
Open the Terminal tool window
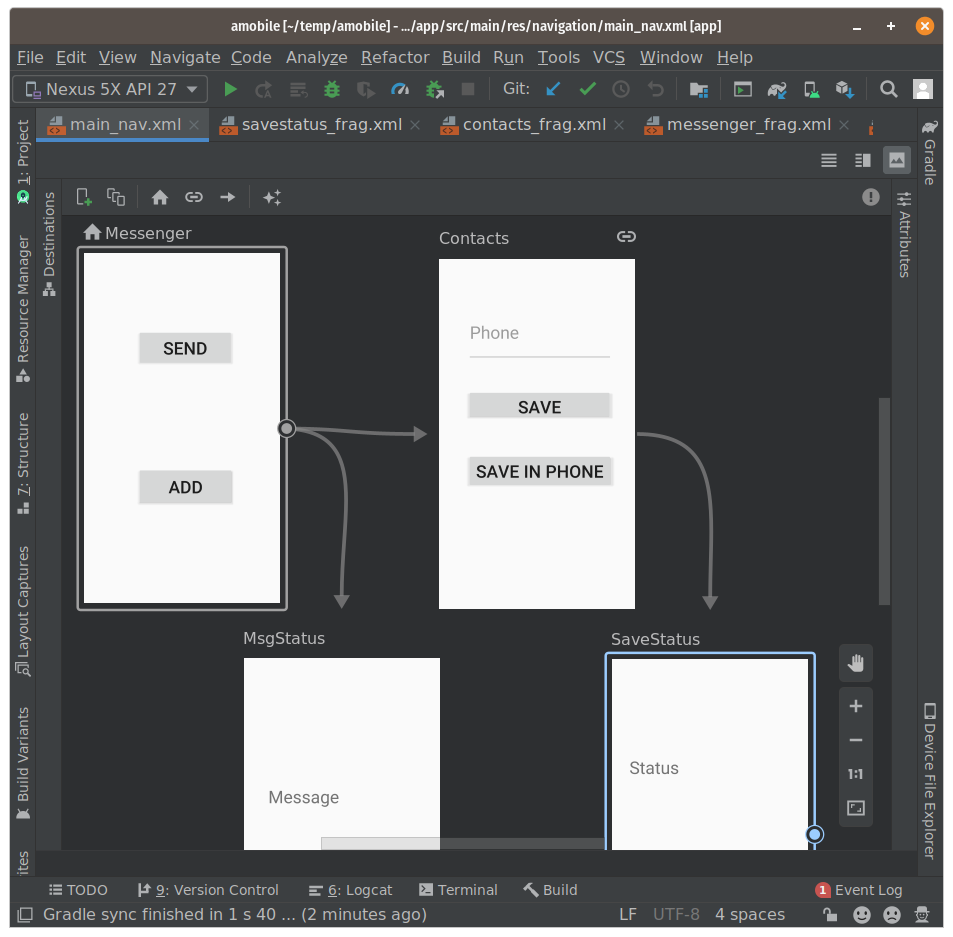point(458,890)
